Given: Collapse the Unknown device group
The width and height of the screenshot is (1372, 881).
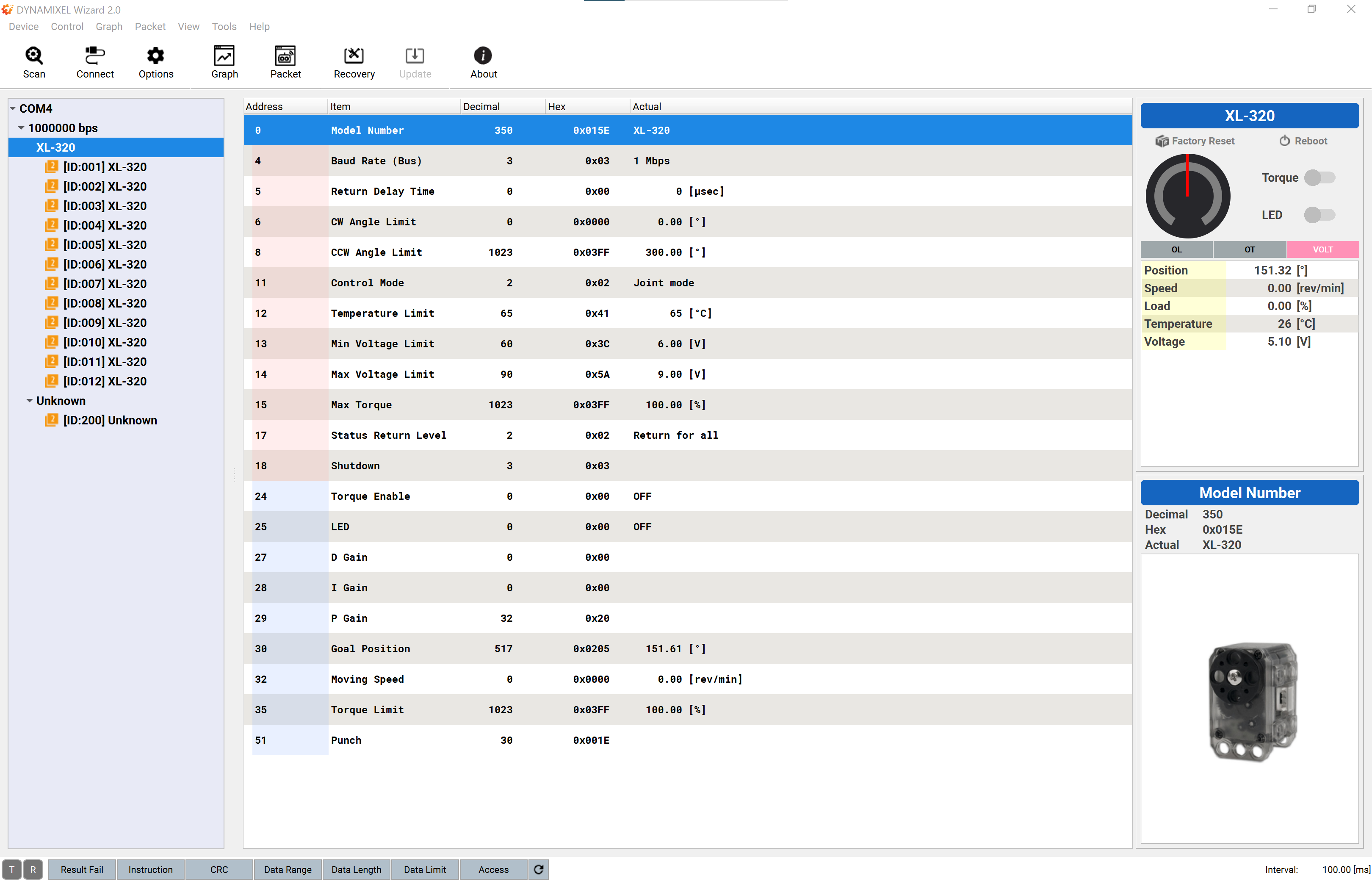Looking at the screenshot, I should coord(30,401).
